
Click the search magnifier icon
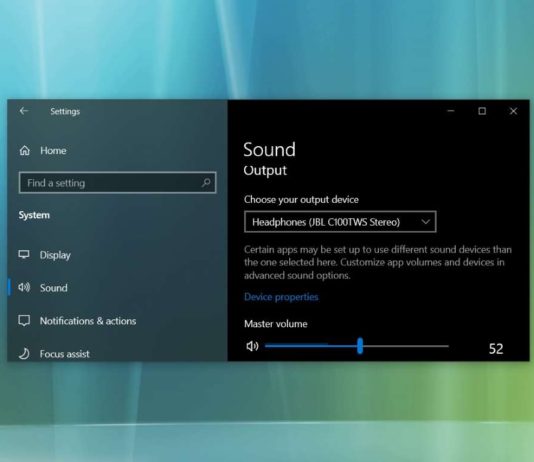(x=206, y=182)
